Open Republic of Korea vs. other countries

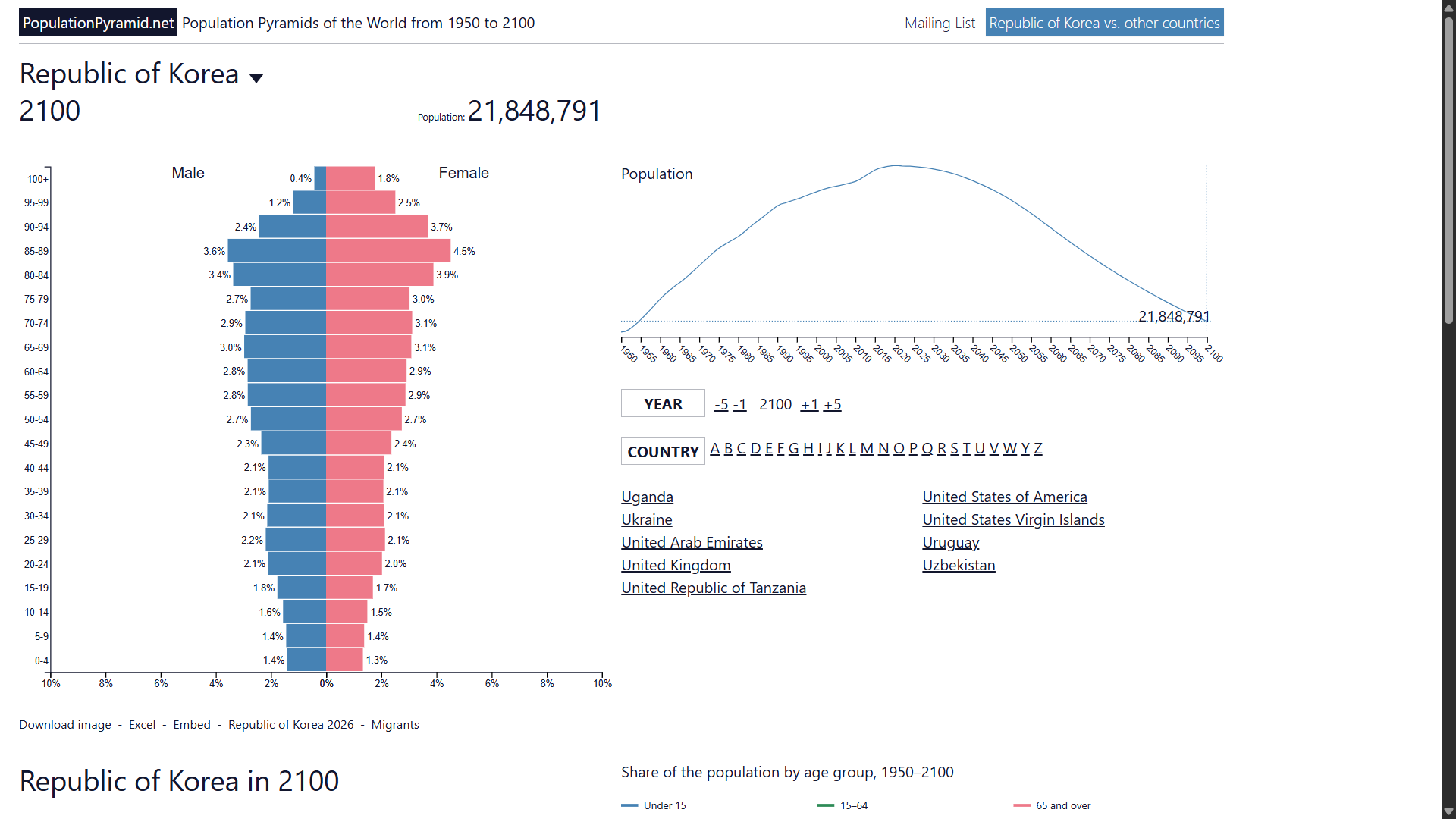tap(1104, 23)
